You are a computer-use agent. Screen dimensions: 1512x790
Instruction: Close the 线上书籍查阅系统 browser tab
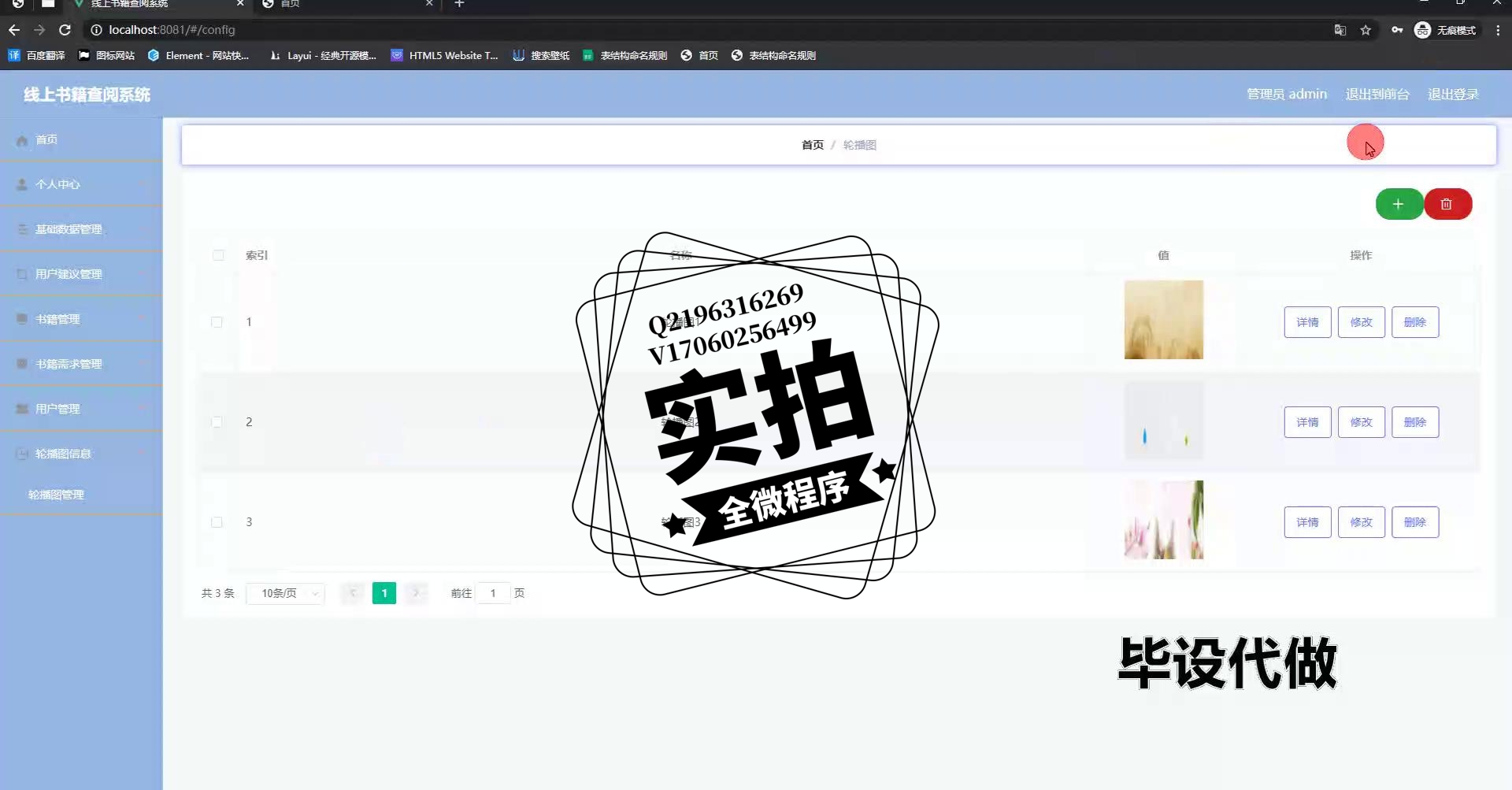point(240,4)
